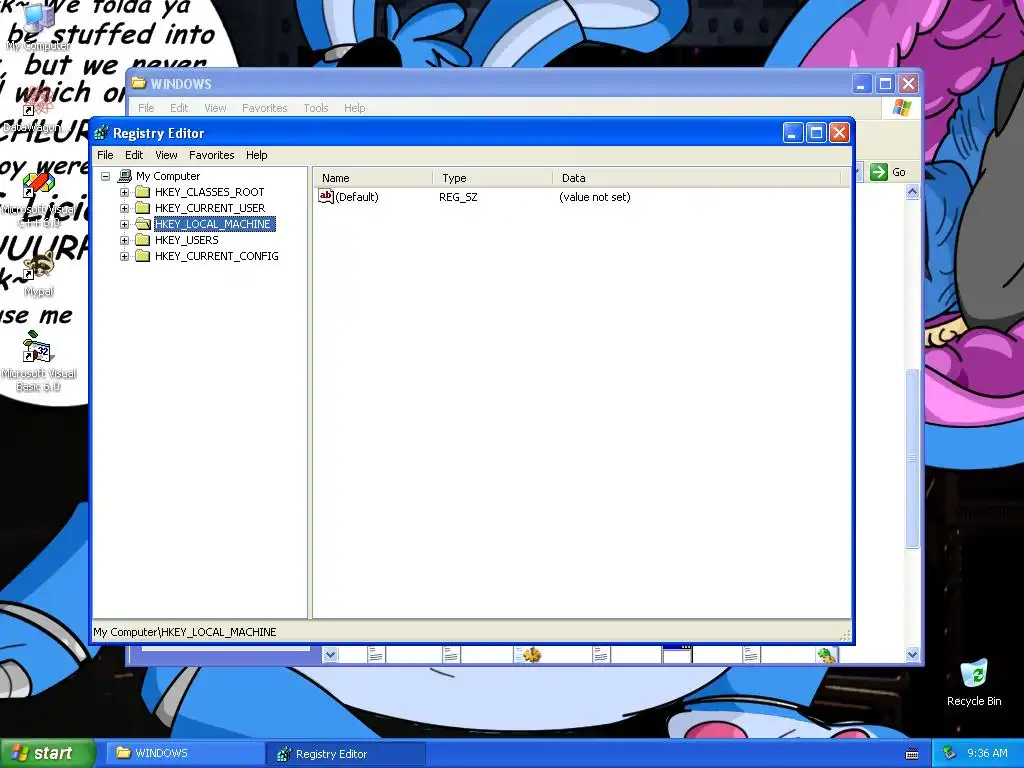Click dropdown arrow at bottom of WINDOWS window

(x=330, y=654)
